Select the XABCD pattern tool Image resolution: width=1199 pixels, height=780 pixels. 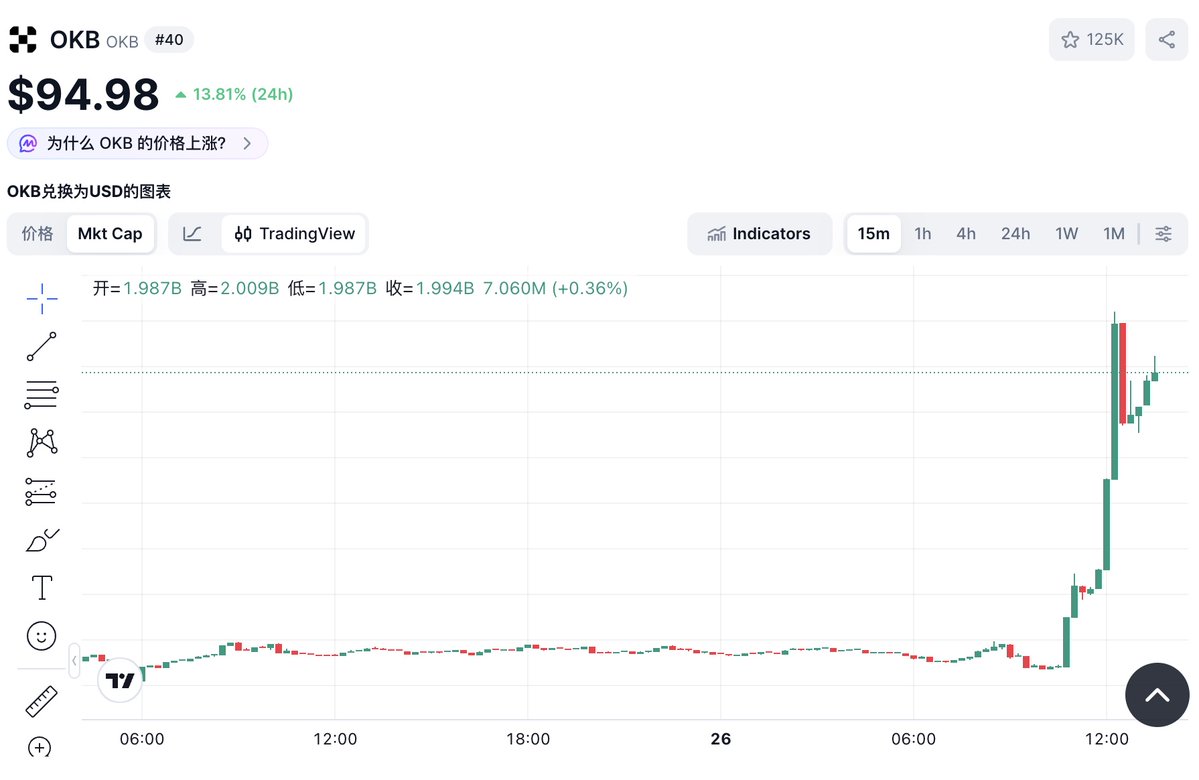tap(42, 443)
